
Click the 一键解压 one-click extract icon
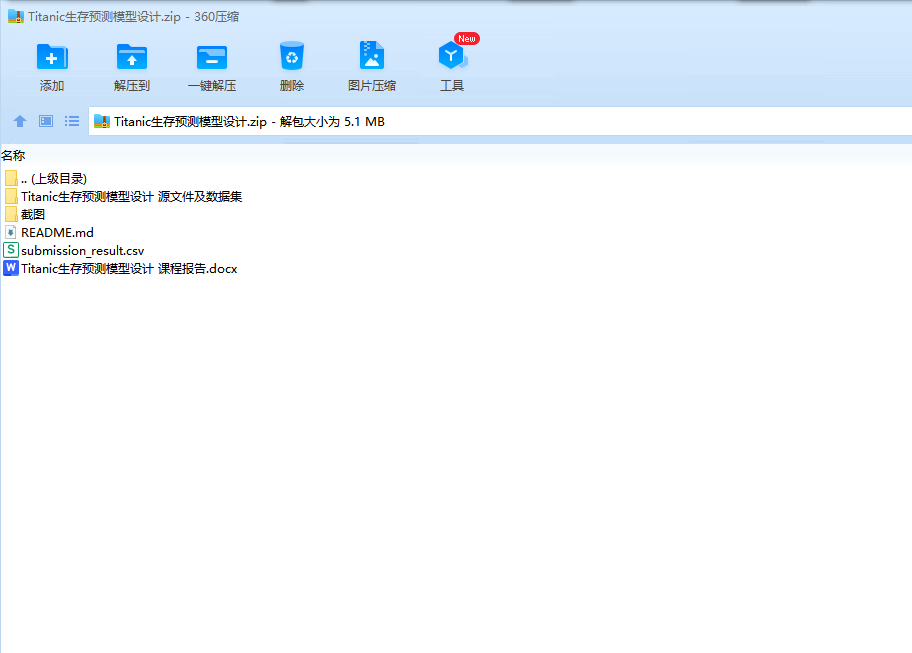point(212,57)
